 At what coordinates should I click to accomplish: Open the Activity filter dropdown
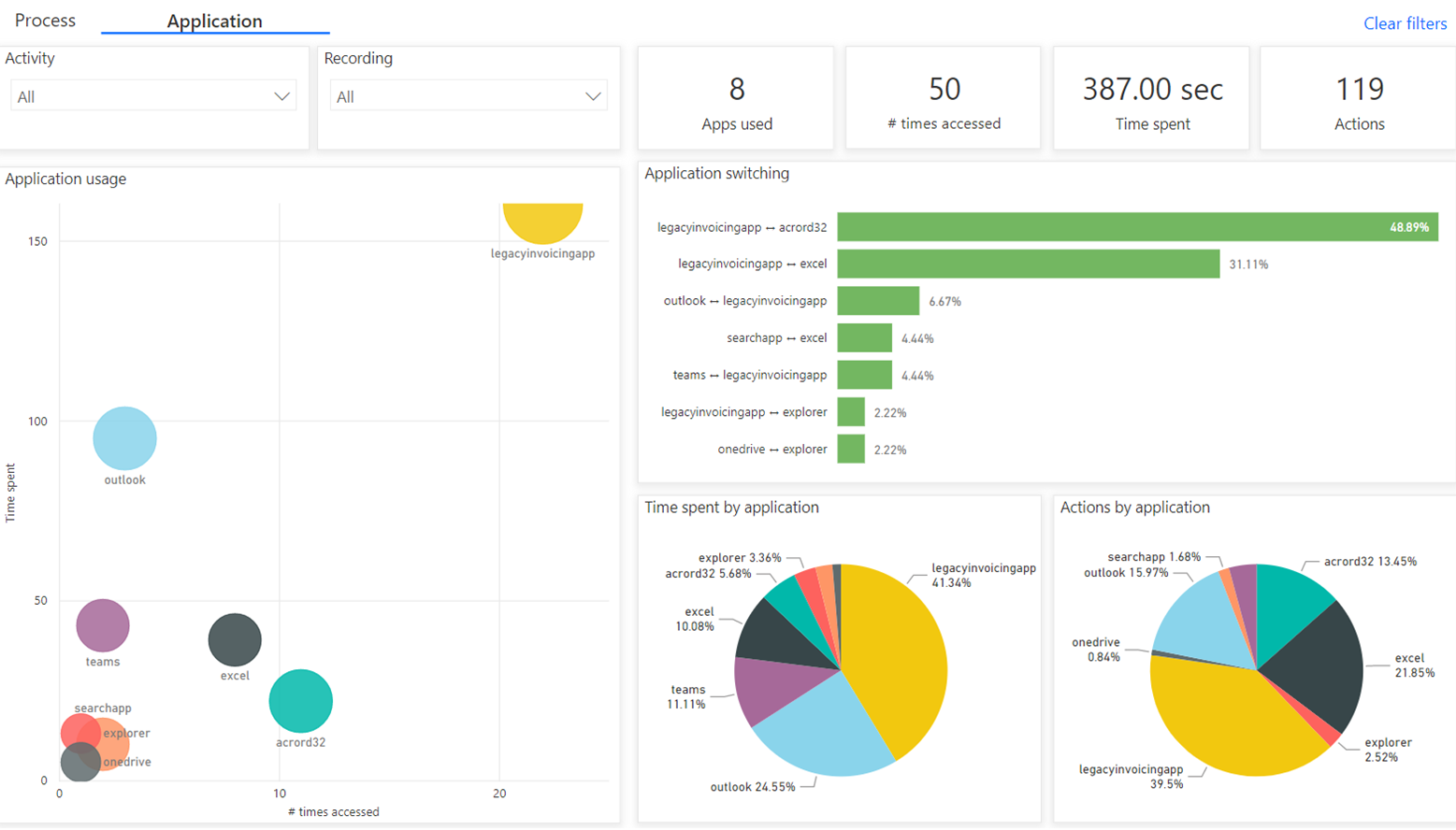click(152, 94)
